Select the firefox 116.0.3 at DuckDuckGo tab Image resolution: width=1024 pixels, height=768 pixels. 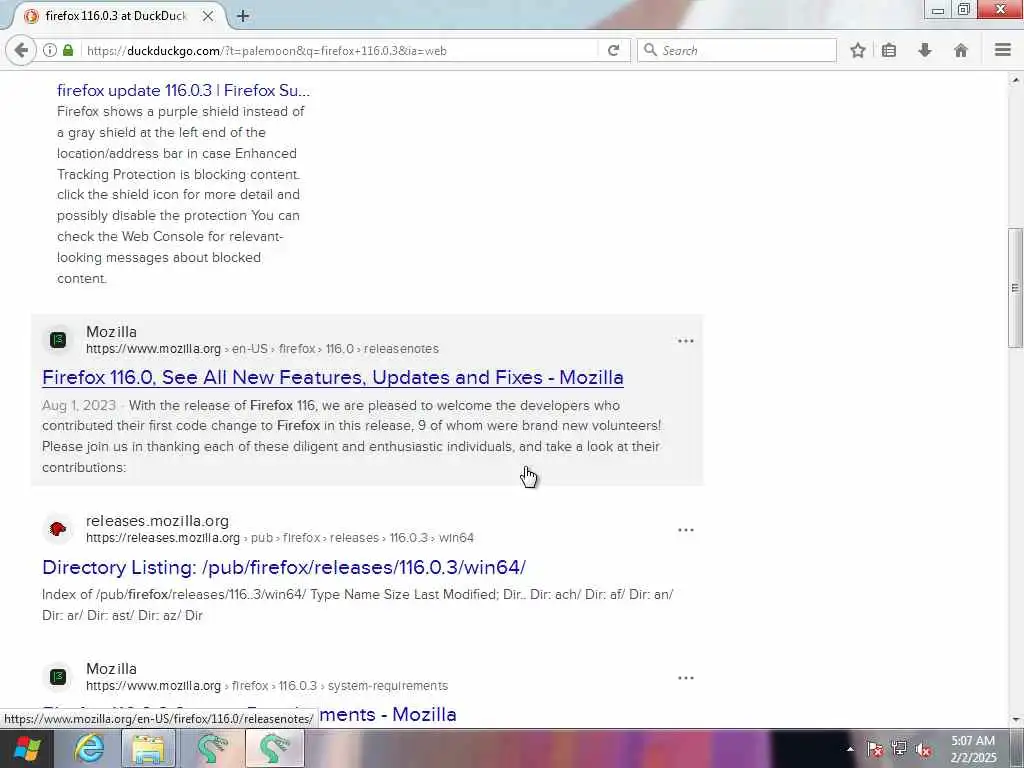115,16
